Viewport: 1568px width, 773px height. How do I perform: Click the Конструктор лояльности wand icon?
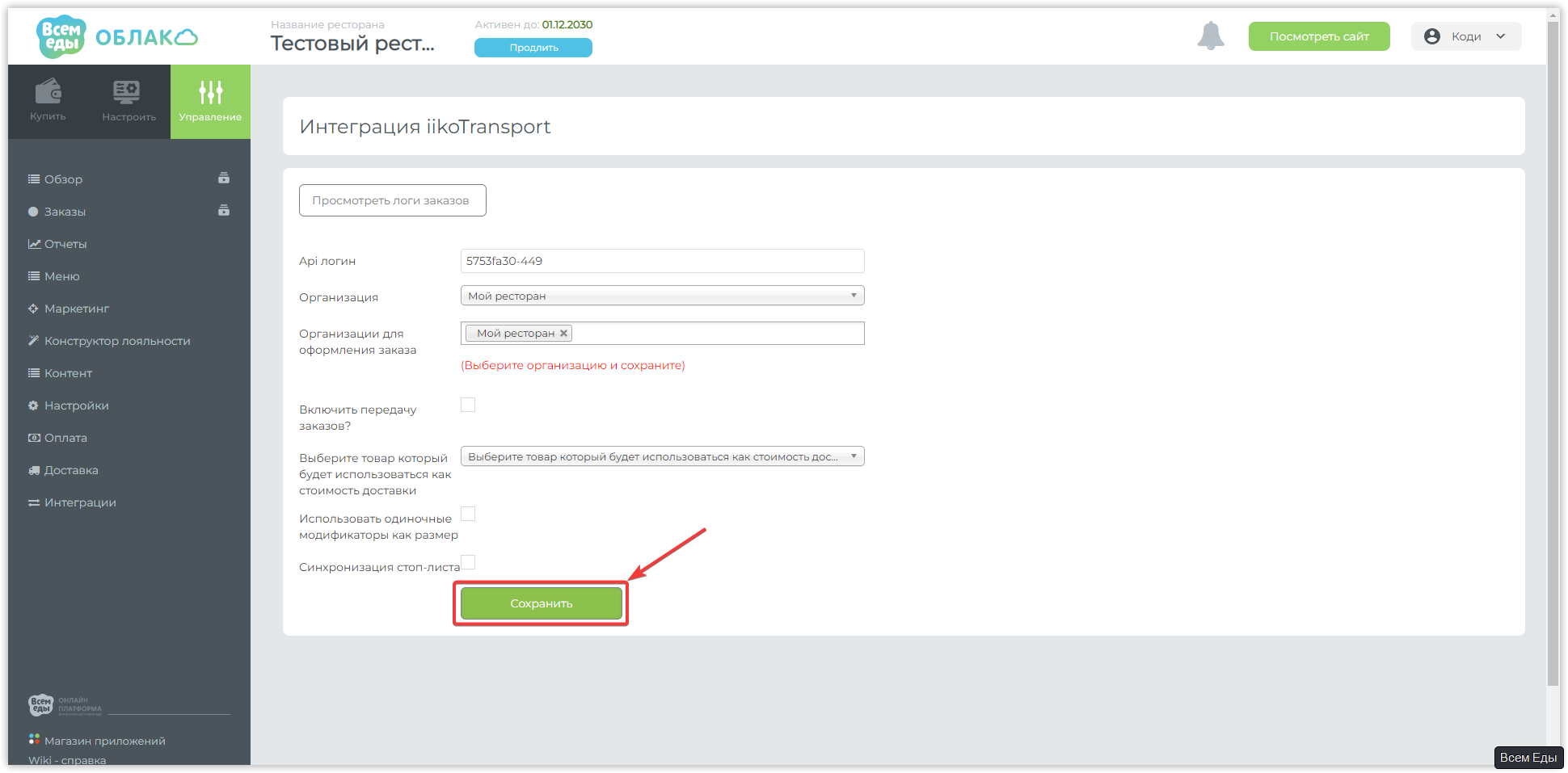click(33, 341)
